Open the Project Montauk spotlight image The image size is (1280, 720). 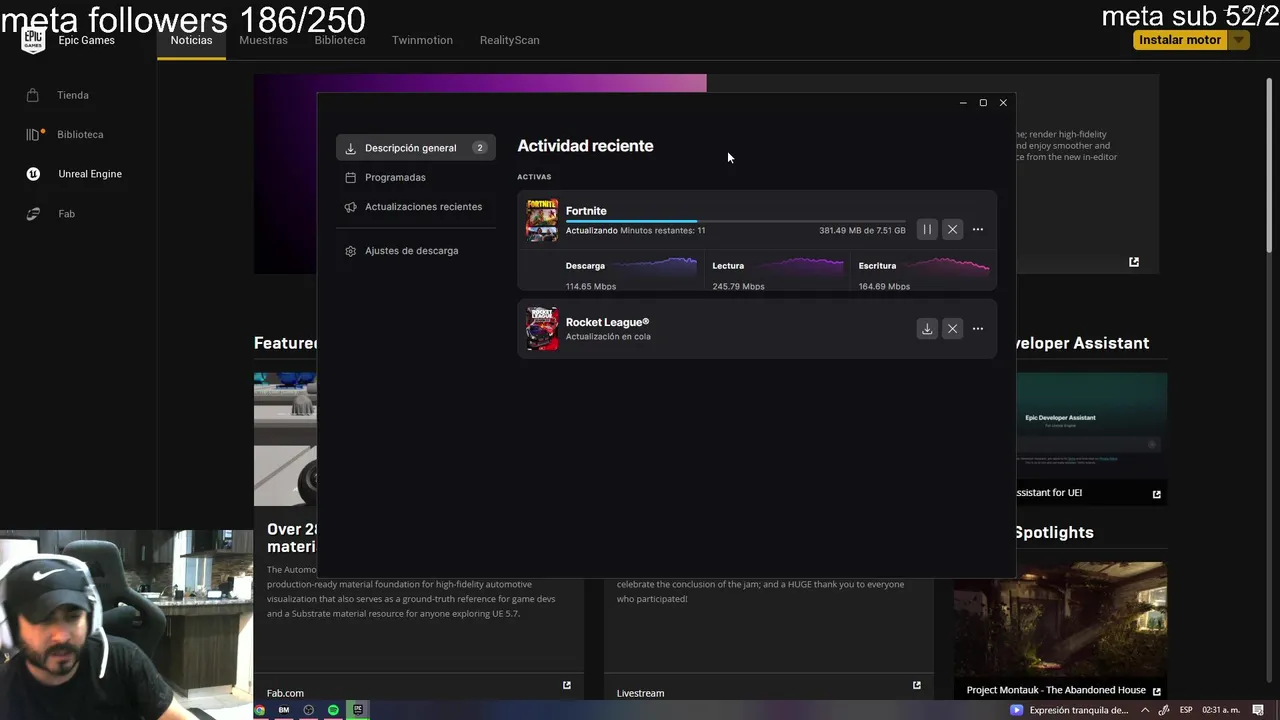tap(1060, 620)
